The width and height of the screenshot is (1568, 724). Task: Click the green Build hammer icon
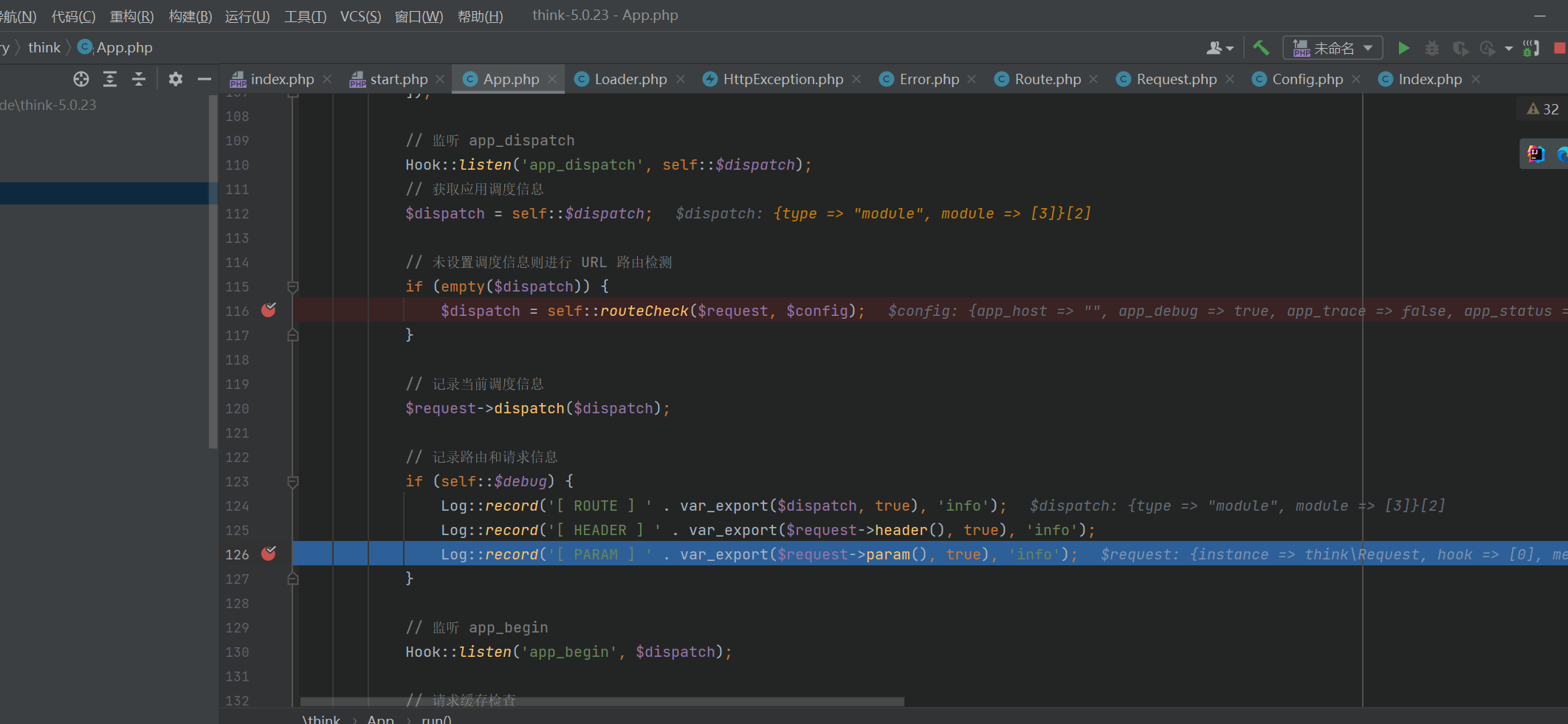click(1261, 48)
